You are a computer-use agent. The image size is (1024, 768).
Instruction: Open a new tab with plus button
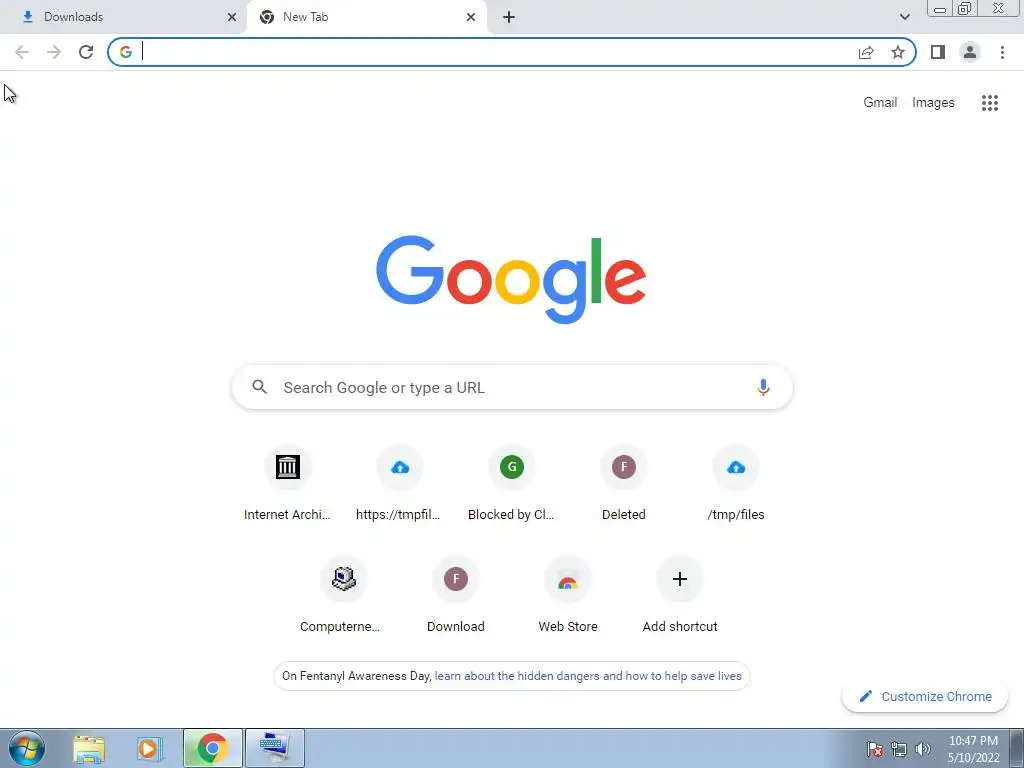point(509,17)
